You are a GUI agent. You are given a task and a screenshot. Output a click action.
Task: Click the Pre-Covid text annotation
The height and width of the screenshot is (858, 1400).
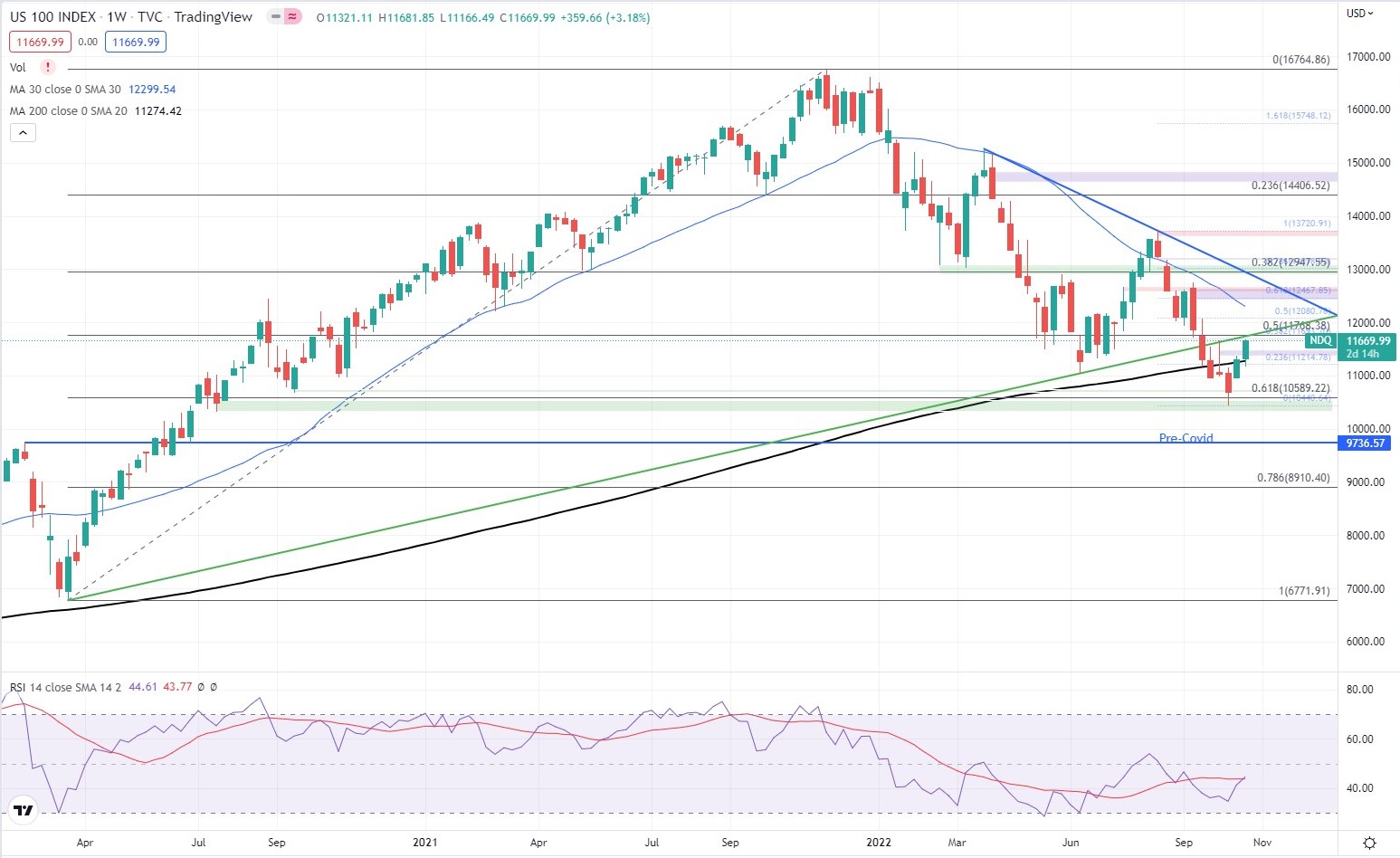click(1186, 438)
